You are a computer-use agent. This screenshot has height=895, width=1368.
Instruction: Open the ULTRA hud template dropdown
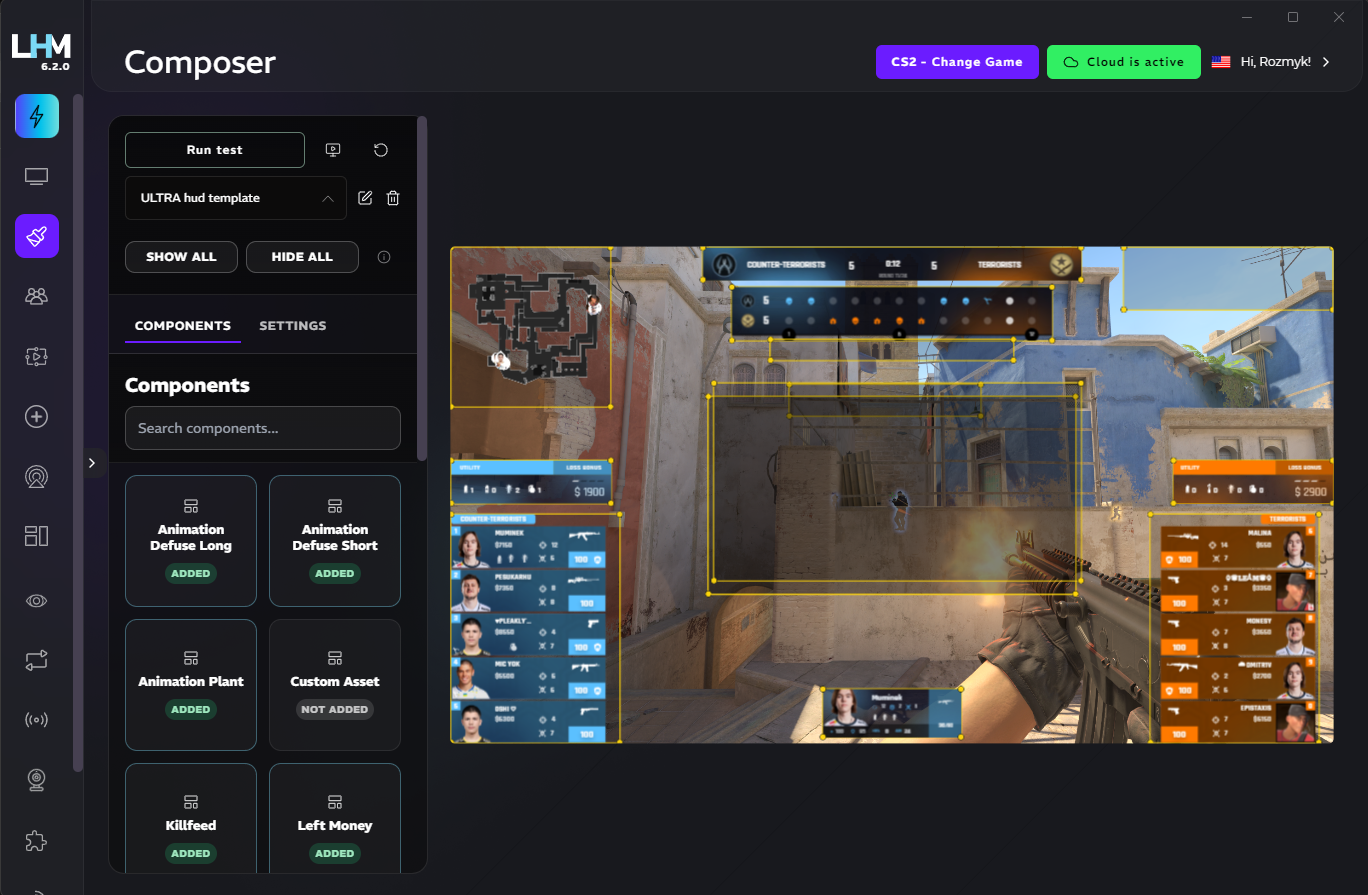[x=235, y=198]
